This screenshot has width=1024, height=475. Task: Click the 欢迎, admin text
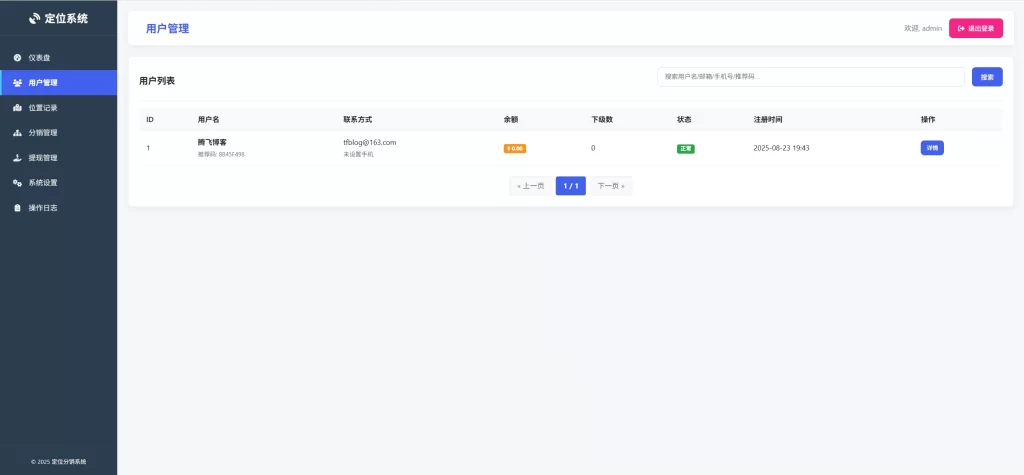click(923, 29)
